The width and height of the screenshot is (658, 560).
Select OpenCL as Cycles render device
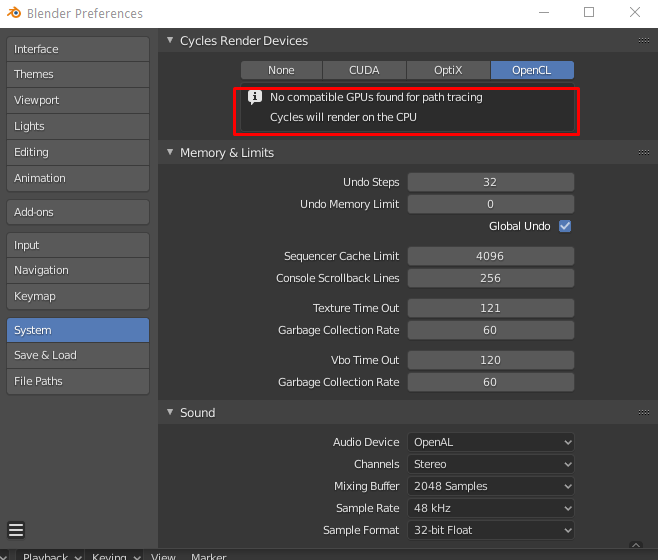[x=532, y=70]
